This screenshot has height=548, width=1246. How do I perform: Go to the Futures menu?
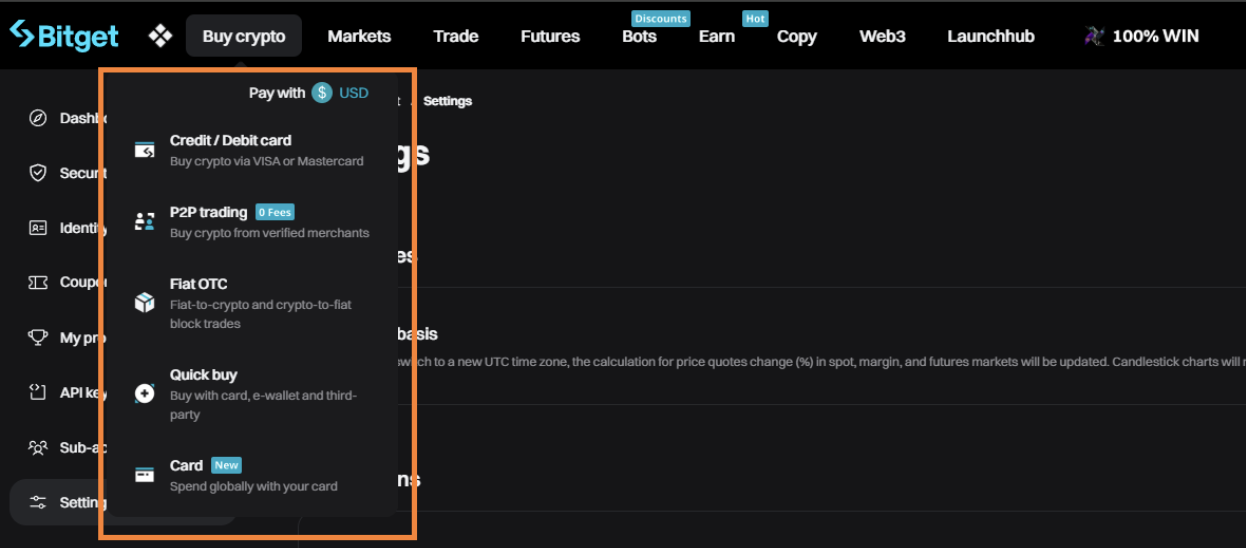click(x=550, y=36)
